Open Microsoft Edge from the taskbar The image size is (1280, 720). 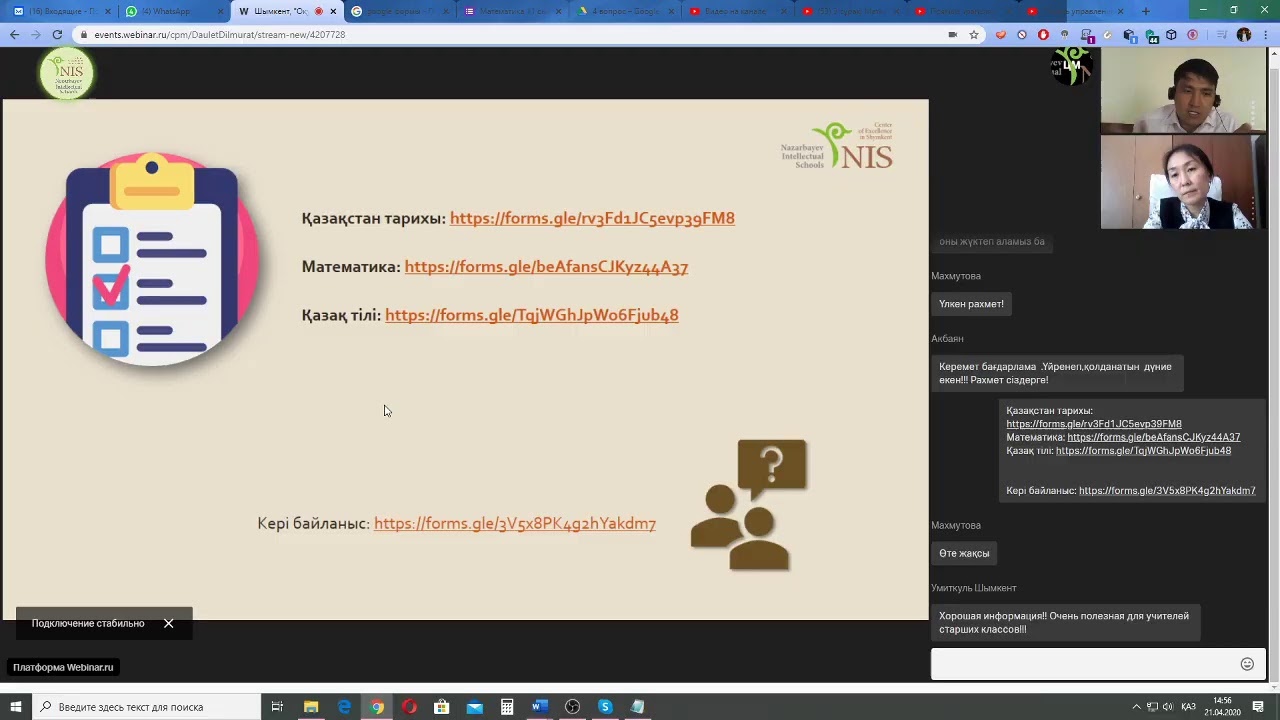pyautogui.click(x=344, y=707)
